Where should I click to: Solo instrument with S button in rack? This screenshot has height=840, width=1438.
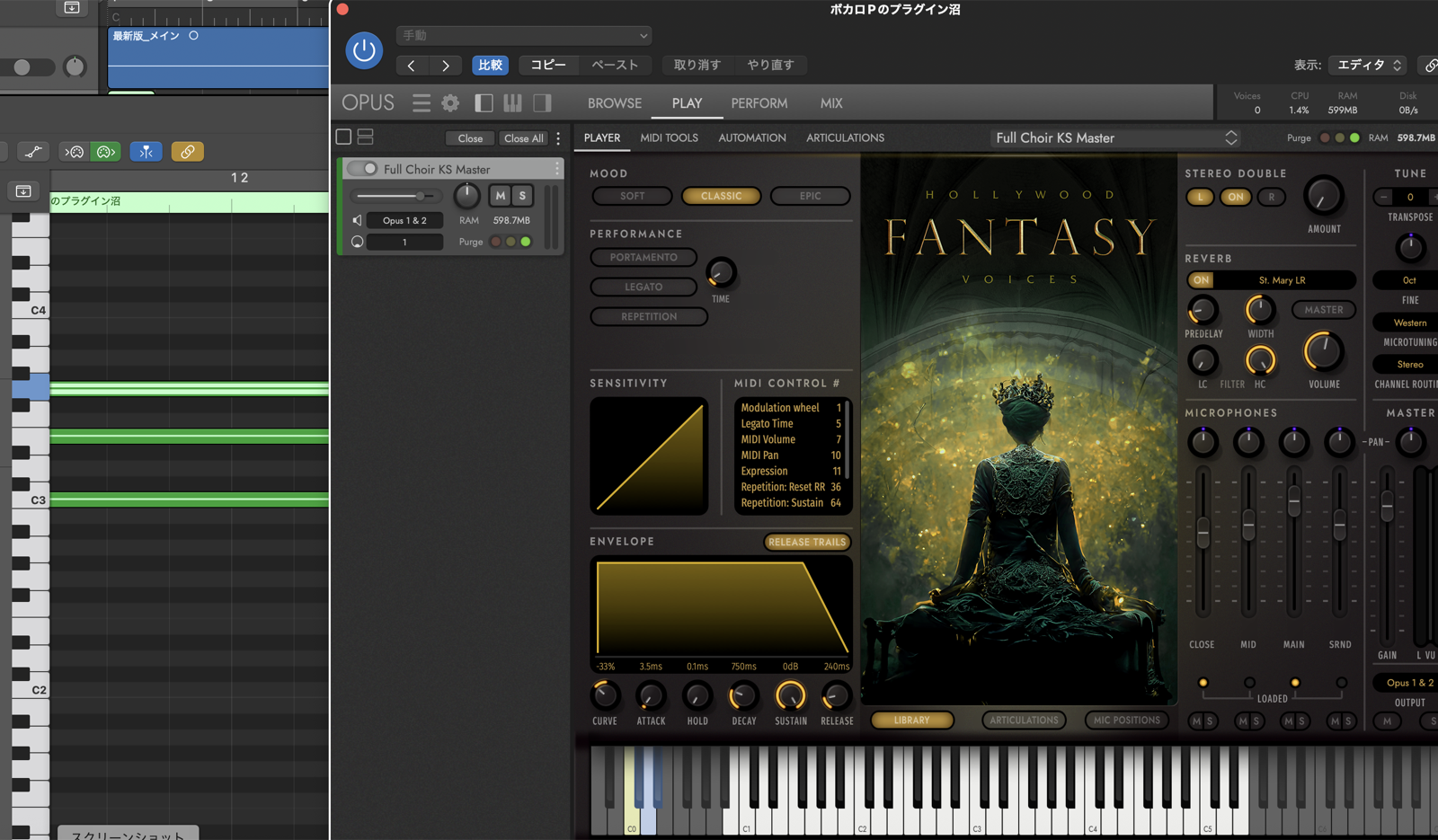(522, 196)
